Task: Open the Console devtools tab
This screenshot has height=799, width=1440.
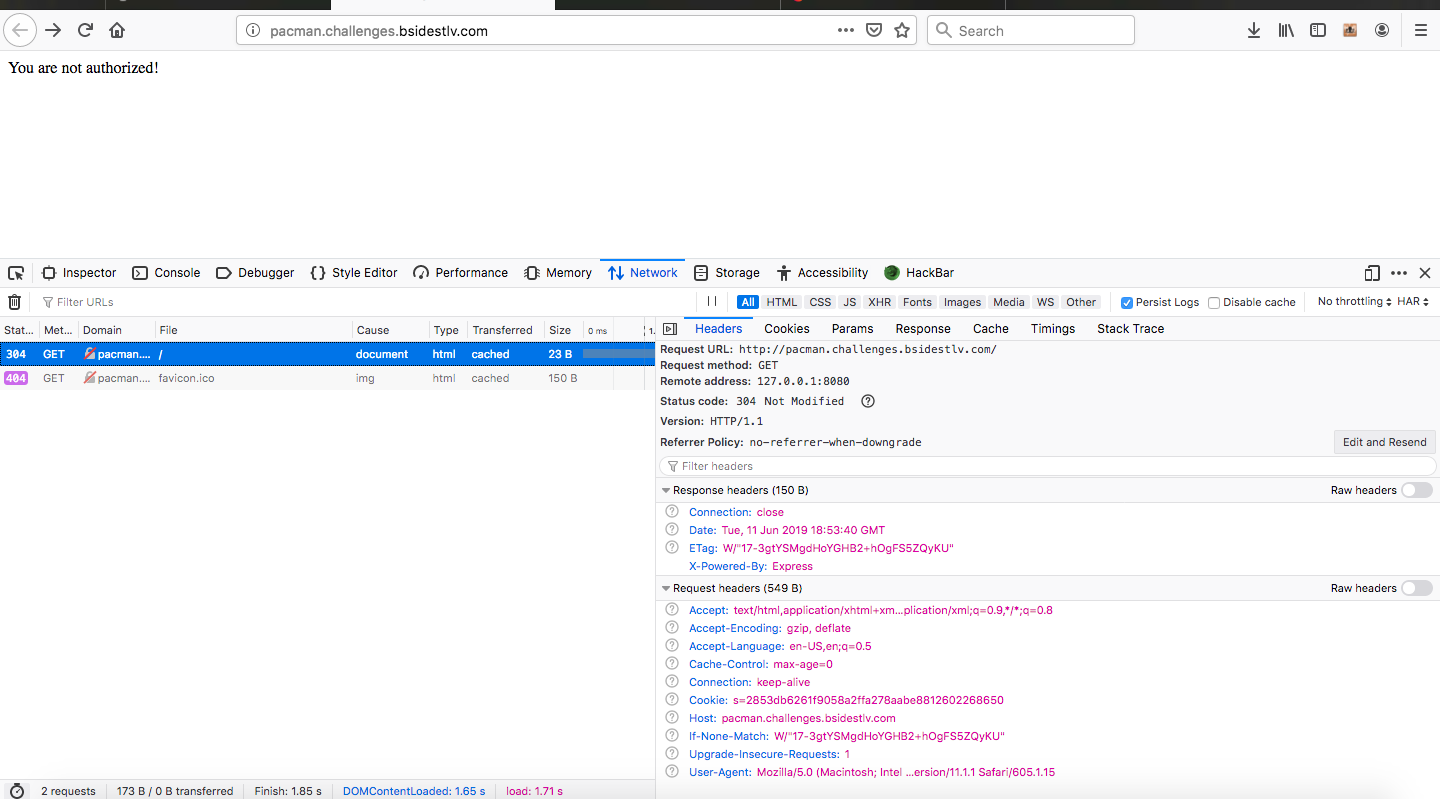Action: pyautogui.click(x=166, y=273)
